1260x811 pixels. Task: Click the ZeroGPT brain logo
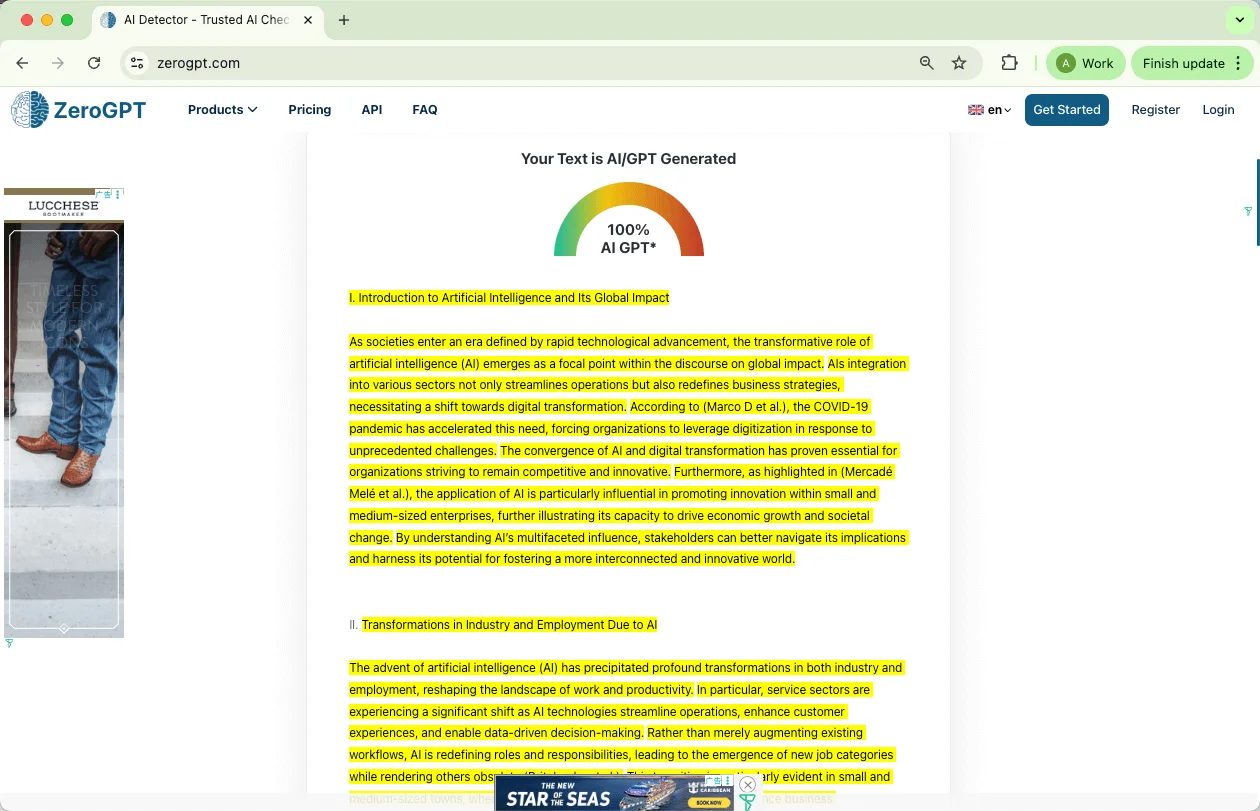(x=29, y=110)
